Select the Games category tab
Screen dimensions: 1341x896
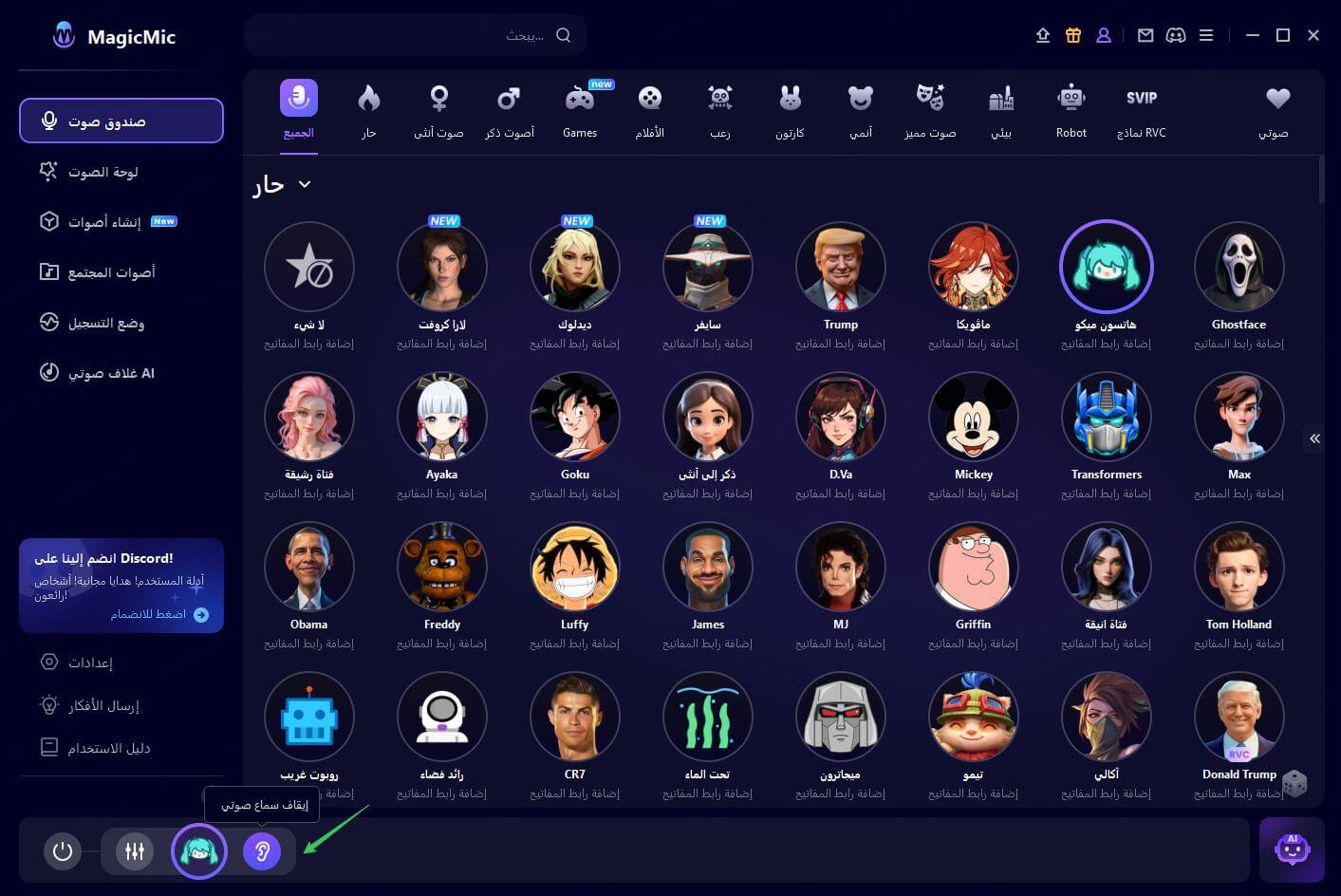pos(580,110)
